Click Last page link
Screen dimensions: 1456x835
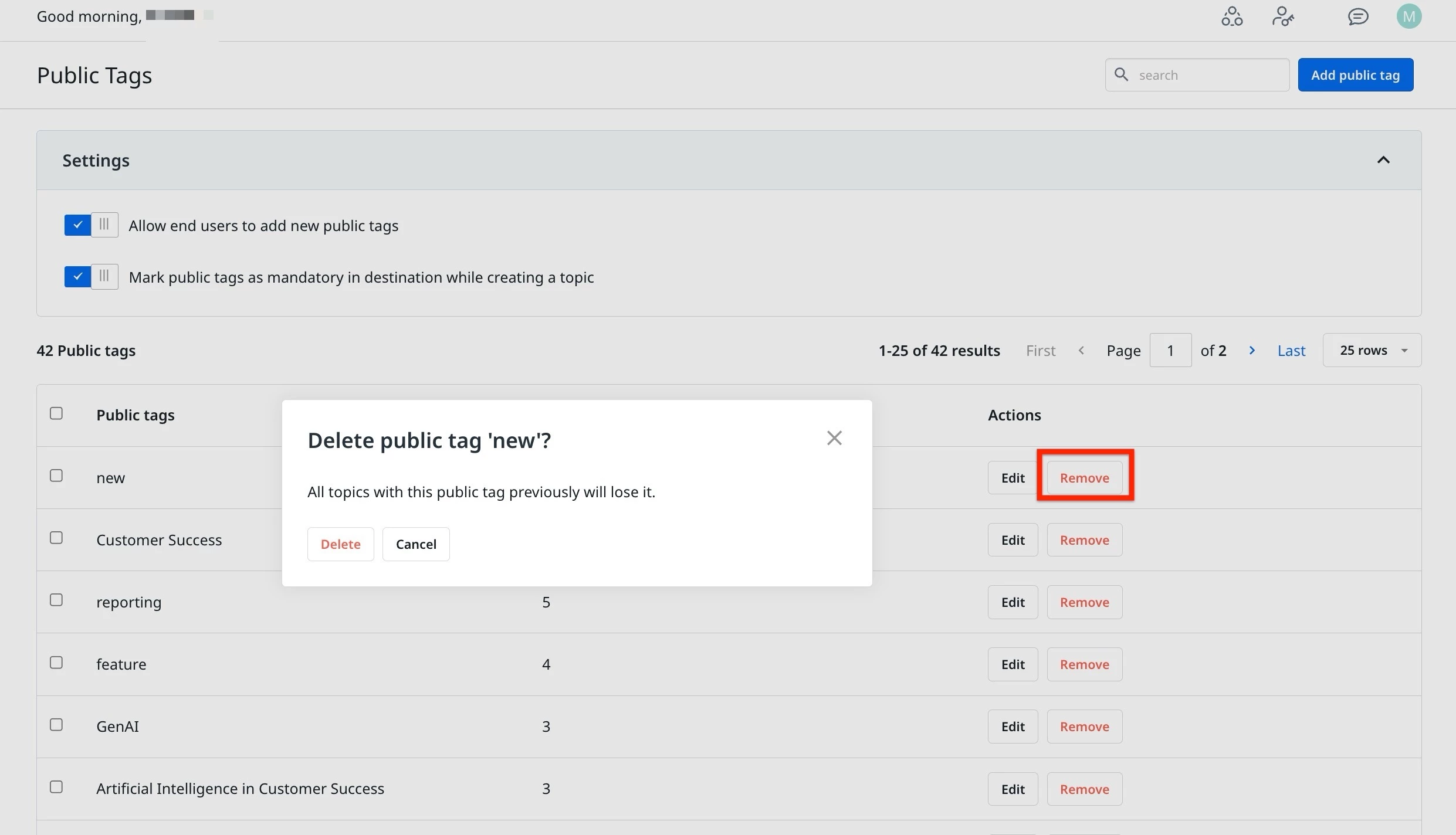(1291, 351)
